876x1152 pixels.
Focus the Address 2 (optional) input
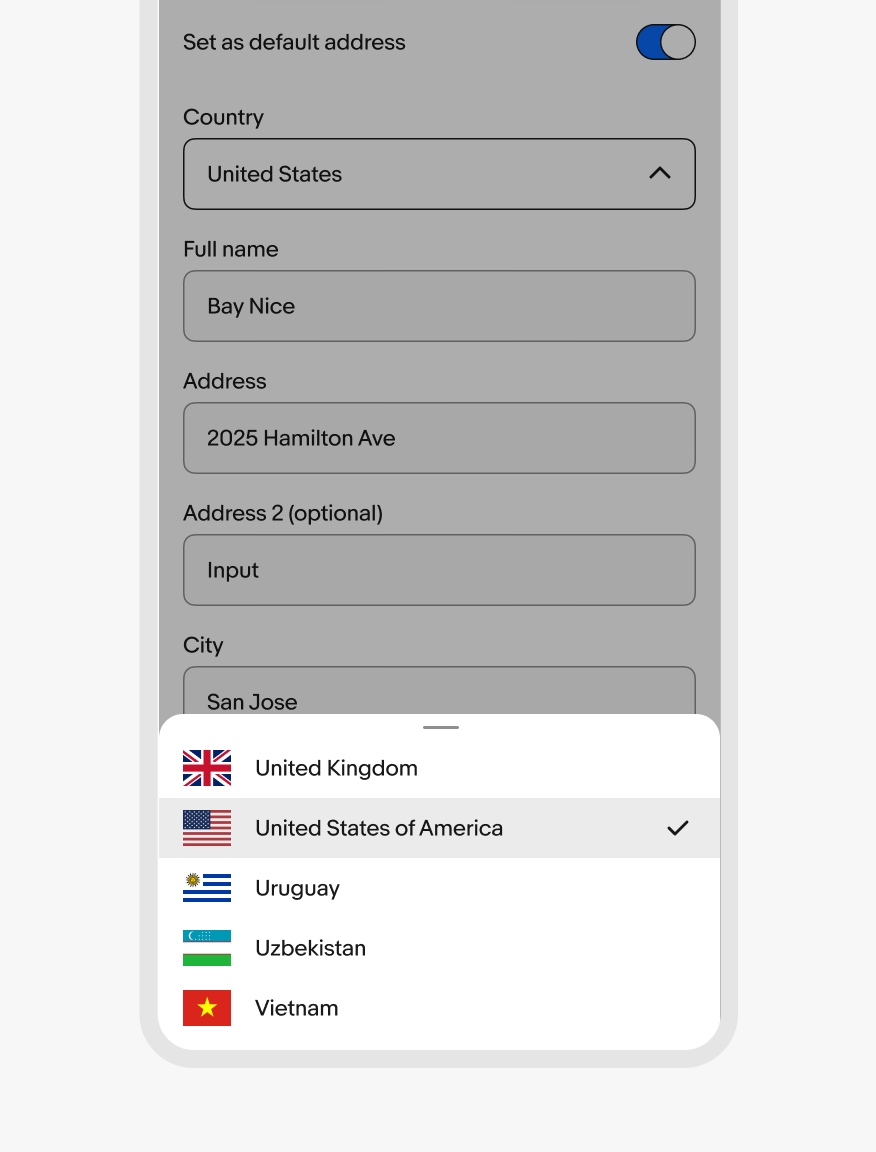click(439, 570)
